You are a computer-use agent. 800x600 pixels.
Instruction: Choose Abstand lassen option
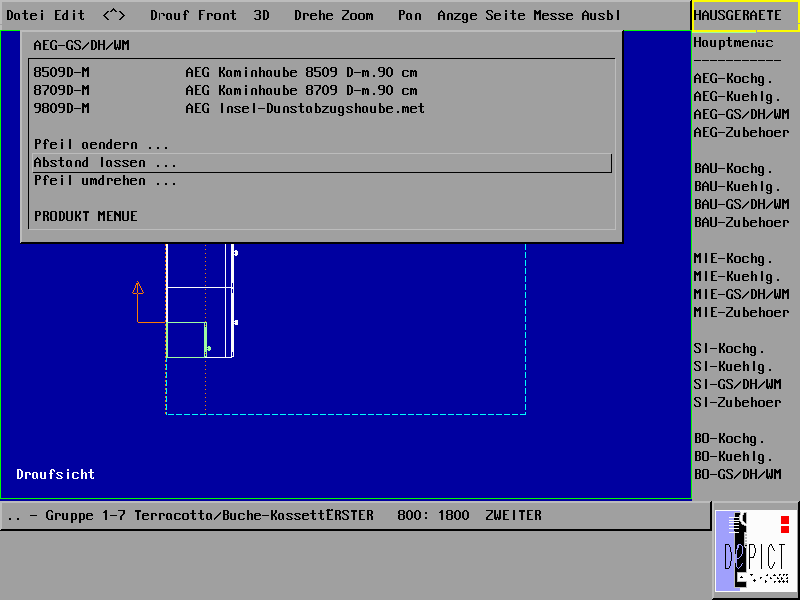coord(321,163)
